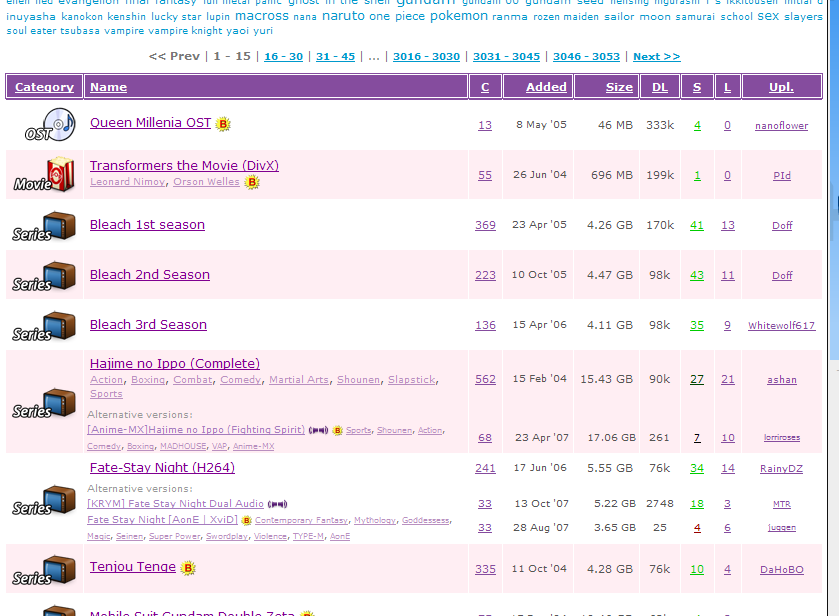View 369 comments on Bleach 1st season

click(485, 225)
